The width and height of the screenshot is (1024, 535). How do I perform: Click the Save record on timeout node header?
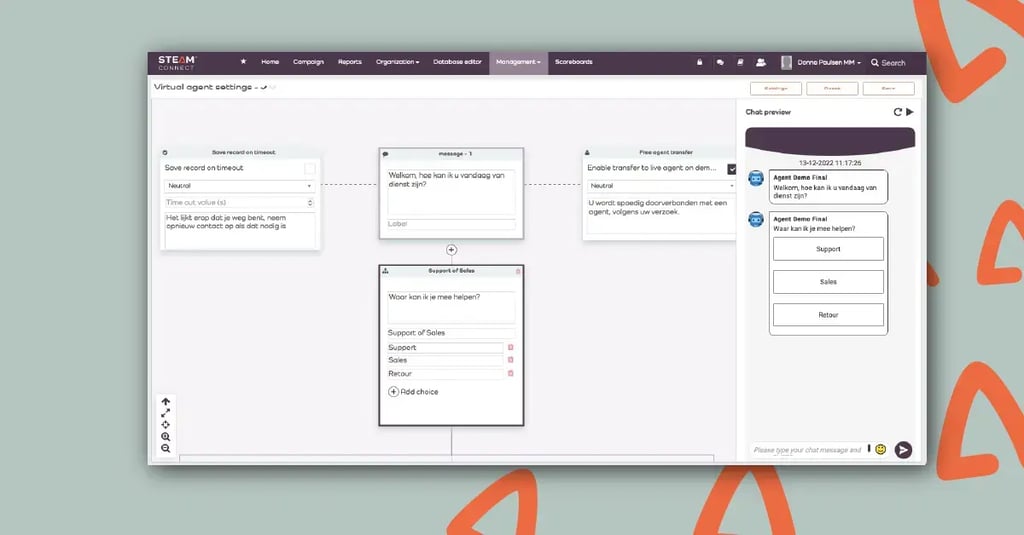[240, 152]
